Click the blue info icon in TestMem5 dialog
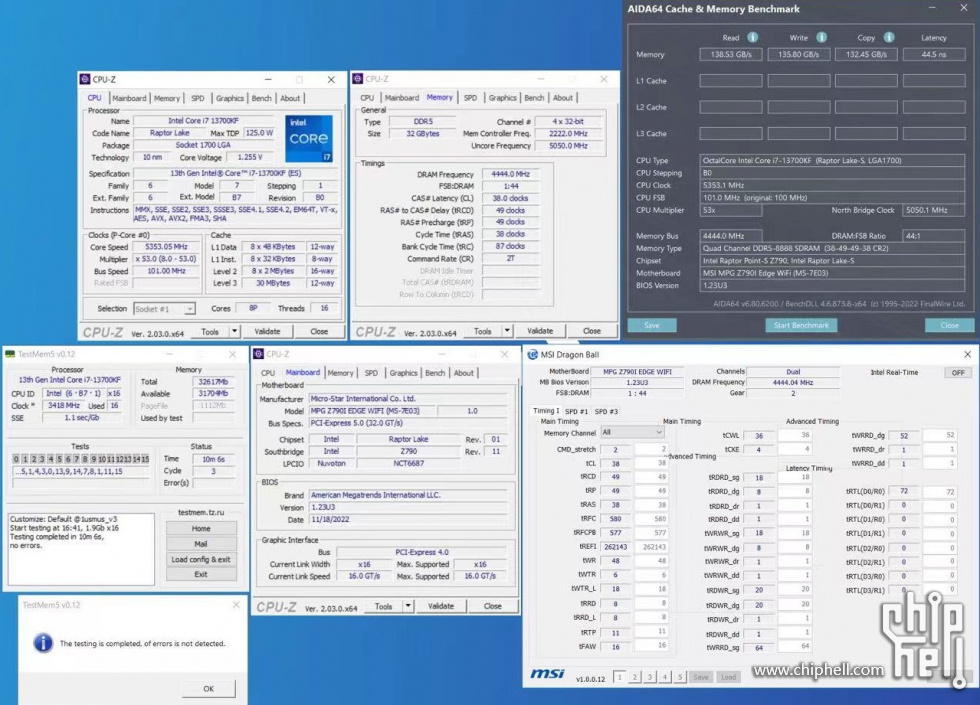This screenshot has height=705, width=980. (x=42, y=642)
